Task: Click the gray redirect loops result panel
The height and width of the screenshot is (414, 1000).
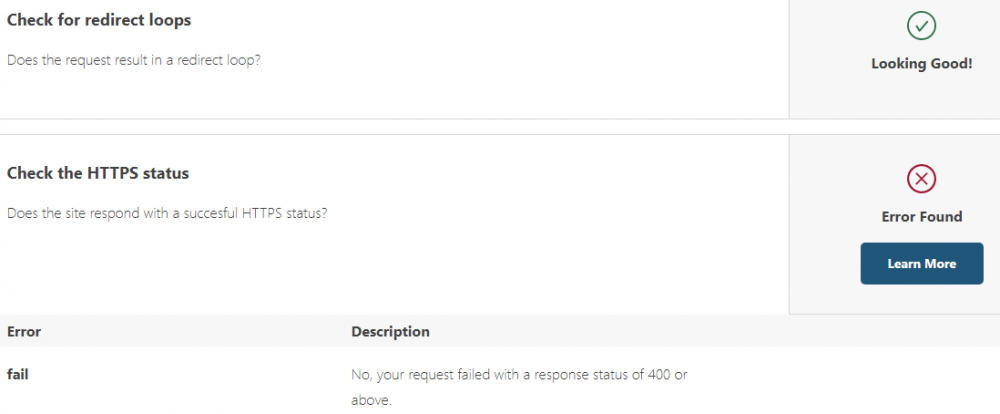Action: 894,59
